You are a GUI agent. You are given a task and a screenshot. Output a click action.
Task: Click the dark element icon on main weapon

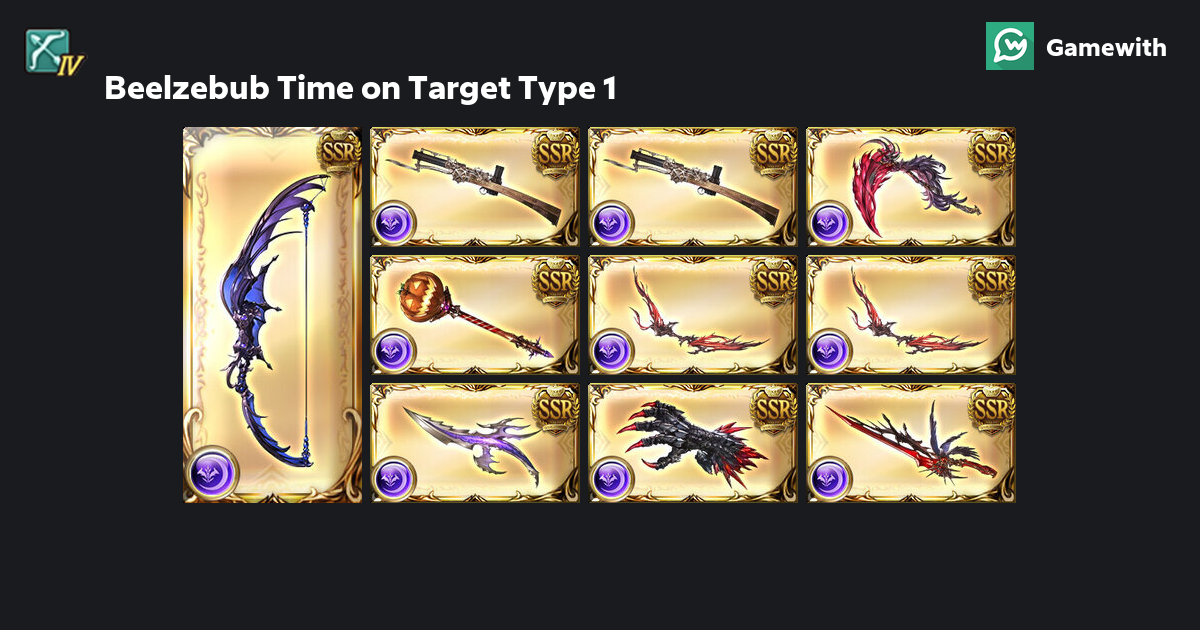(213, 472)
